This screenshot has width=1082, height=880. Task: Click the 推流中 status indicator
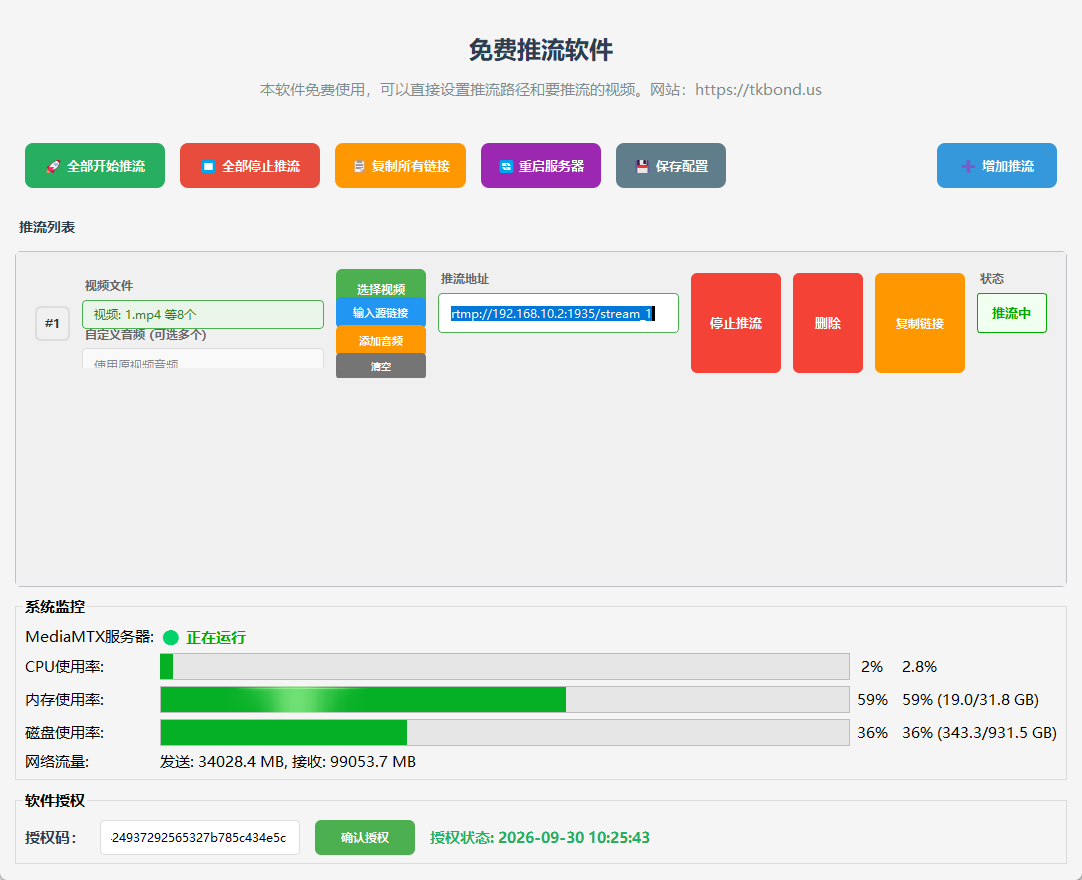(1012, 313)
